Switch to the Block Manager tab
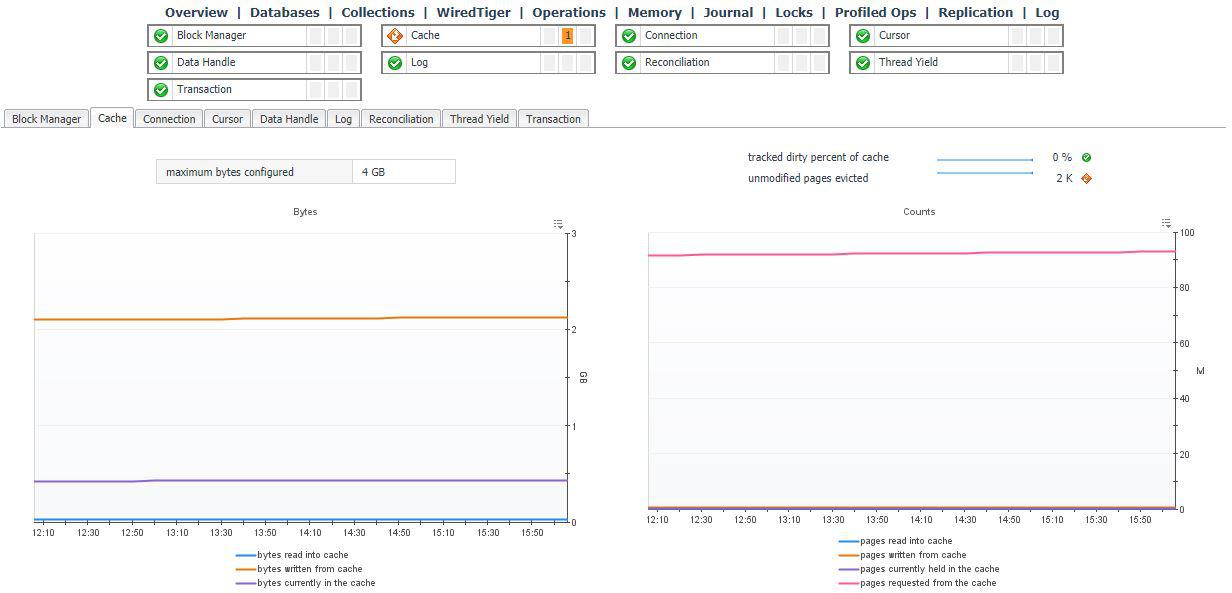The height and width of the screenshot is (593, 1232). click(46, 119)
